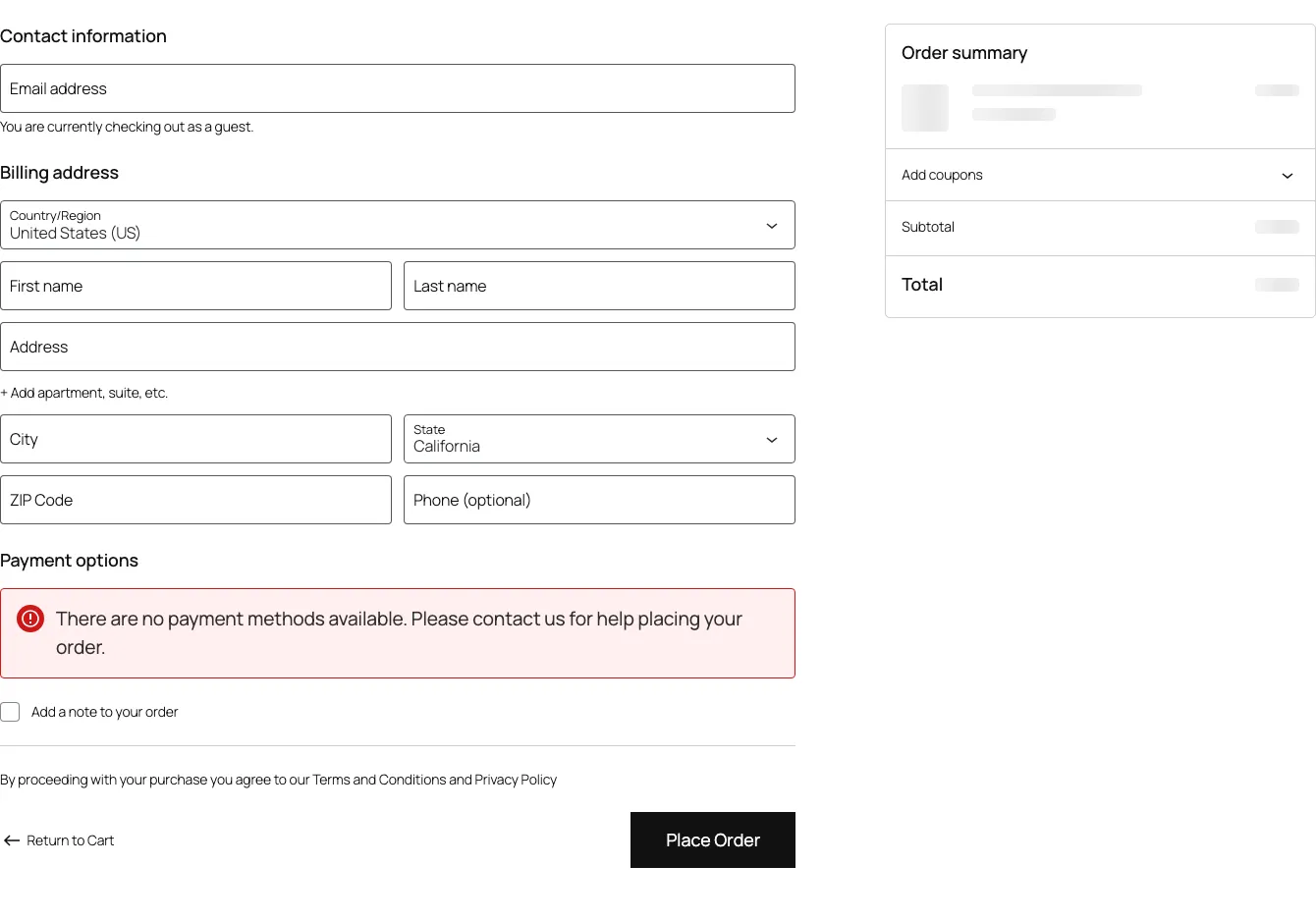Click the red error alert icon

click(x=29, y=619)
